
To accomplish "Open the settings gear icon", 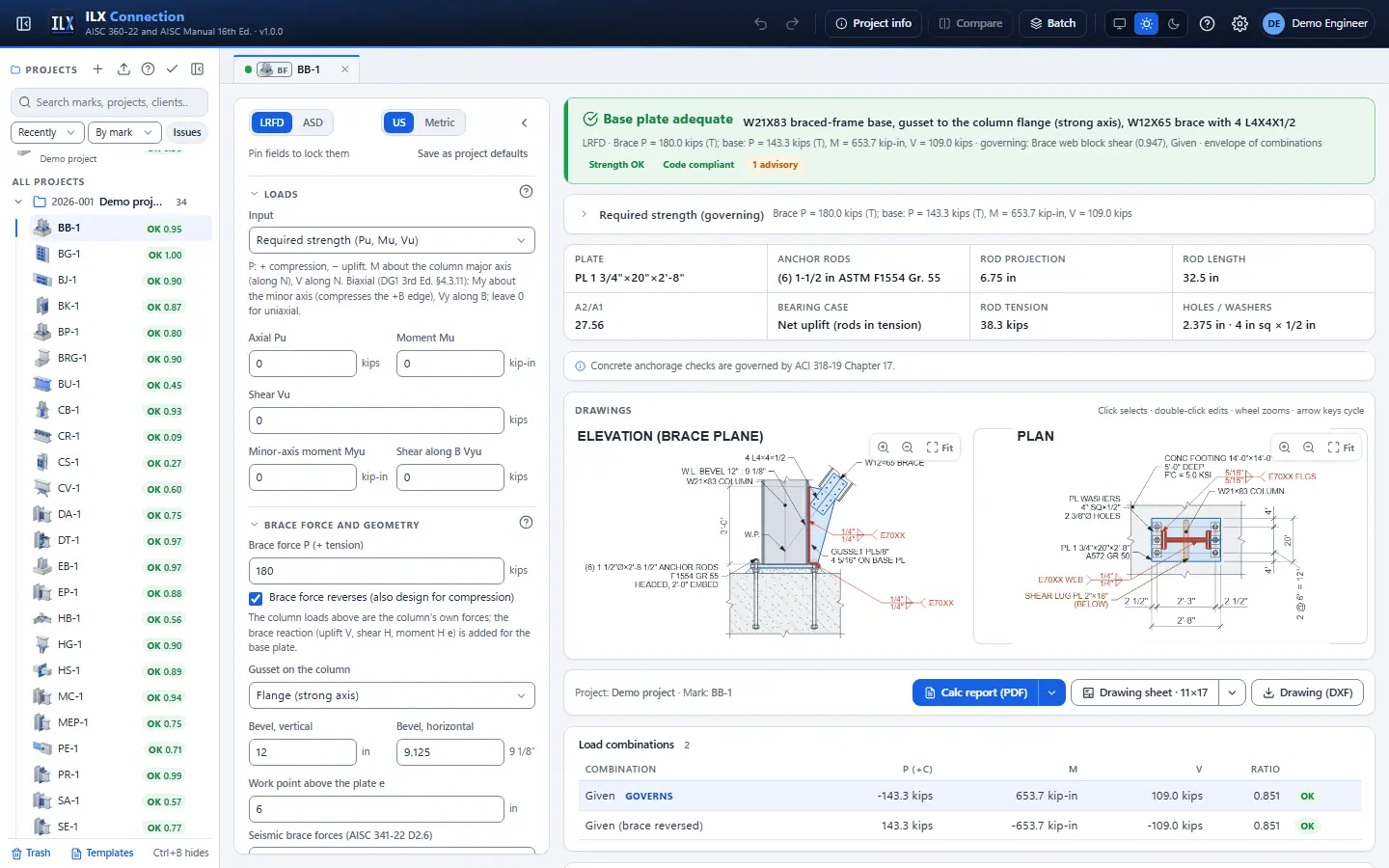I will click(1240, 23).
